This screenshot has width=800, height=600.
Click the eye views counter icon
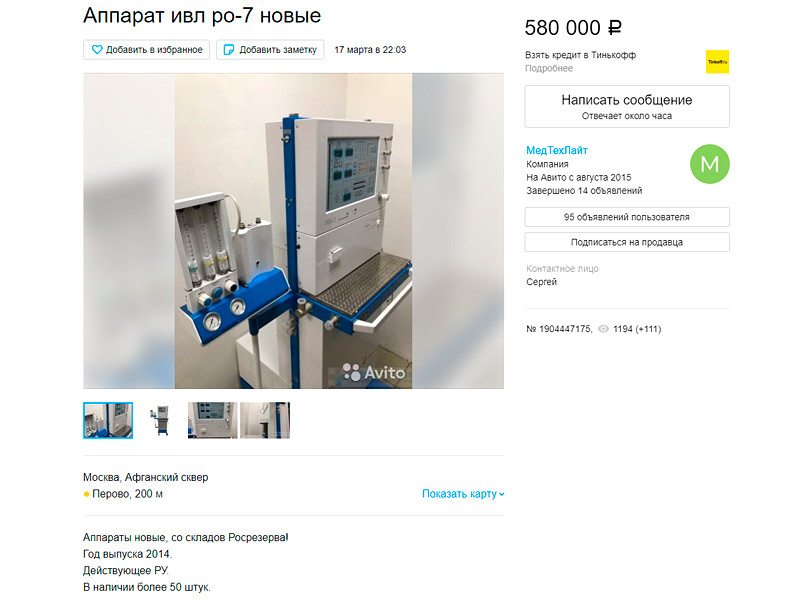point(603,329)
